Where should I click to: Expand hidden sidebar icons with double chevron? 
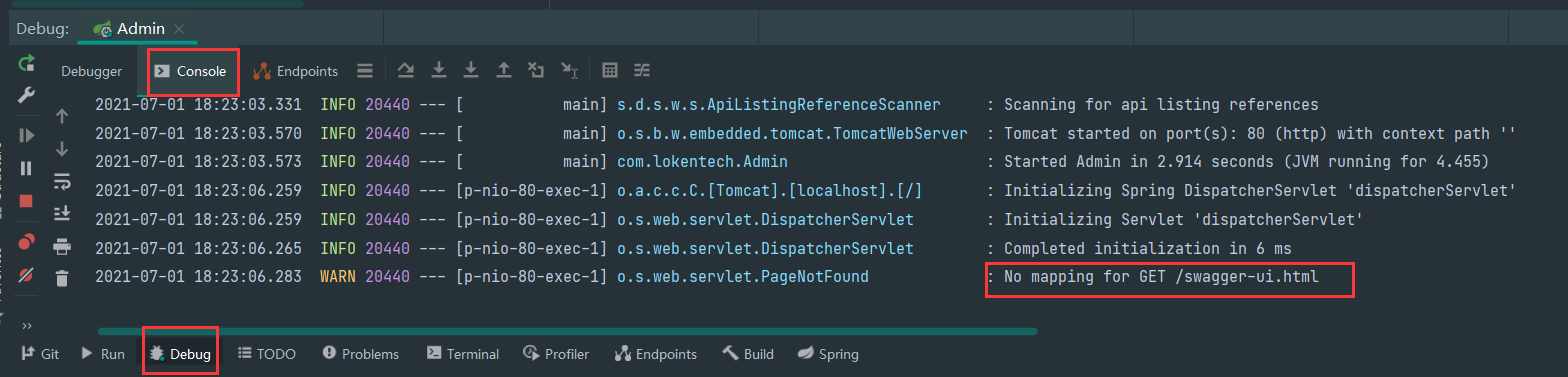pyautogui.click(x=27, y=326)
